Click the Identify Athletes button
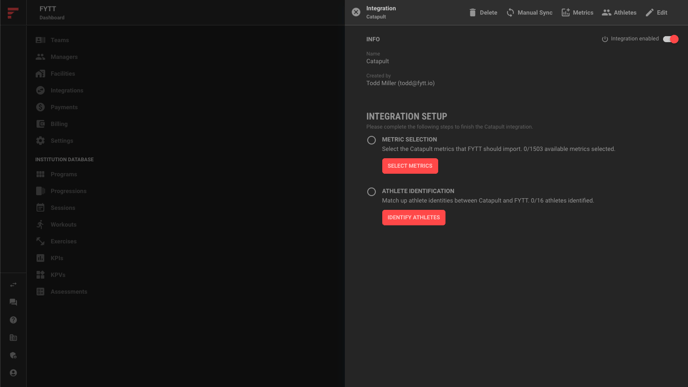The width and height of the screenshot is (688, 387). coord(413,218)
